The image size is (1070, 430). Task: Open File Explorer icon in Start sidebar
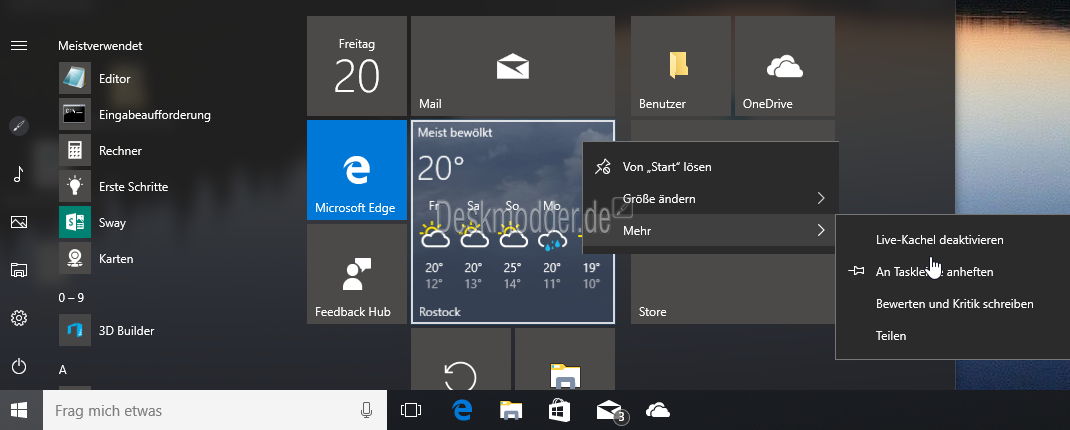(18, 270)
